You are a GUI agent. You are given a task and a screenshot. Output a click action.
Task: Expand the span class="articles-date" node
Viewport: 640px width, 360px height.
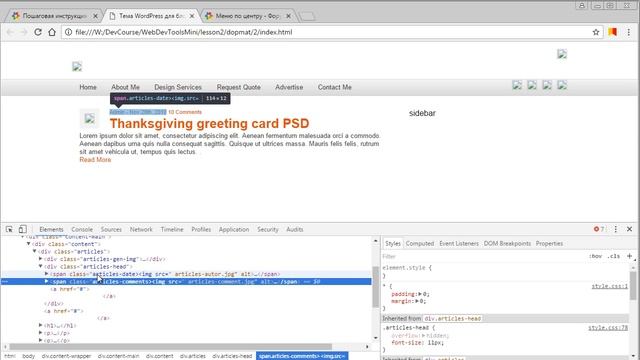coord(47,274)
